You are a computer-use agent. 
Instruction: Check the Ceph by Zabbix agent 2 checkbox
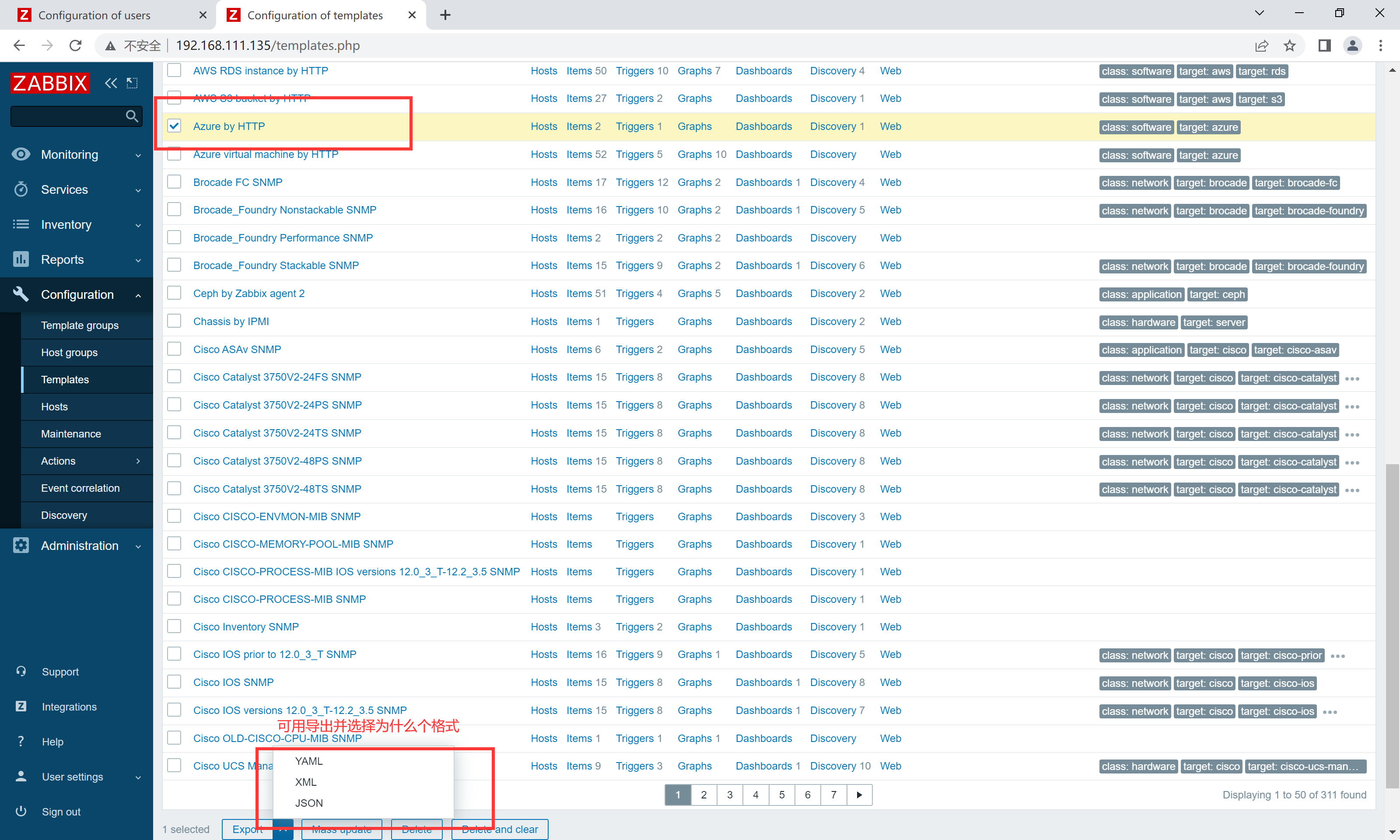tap(174, 293)
